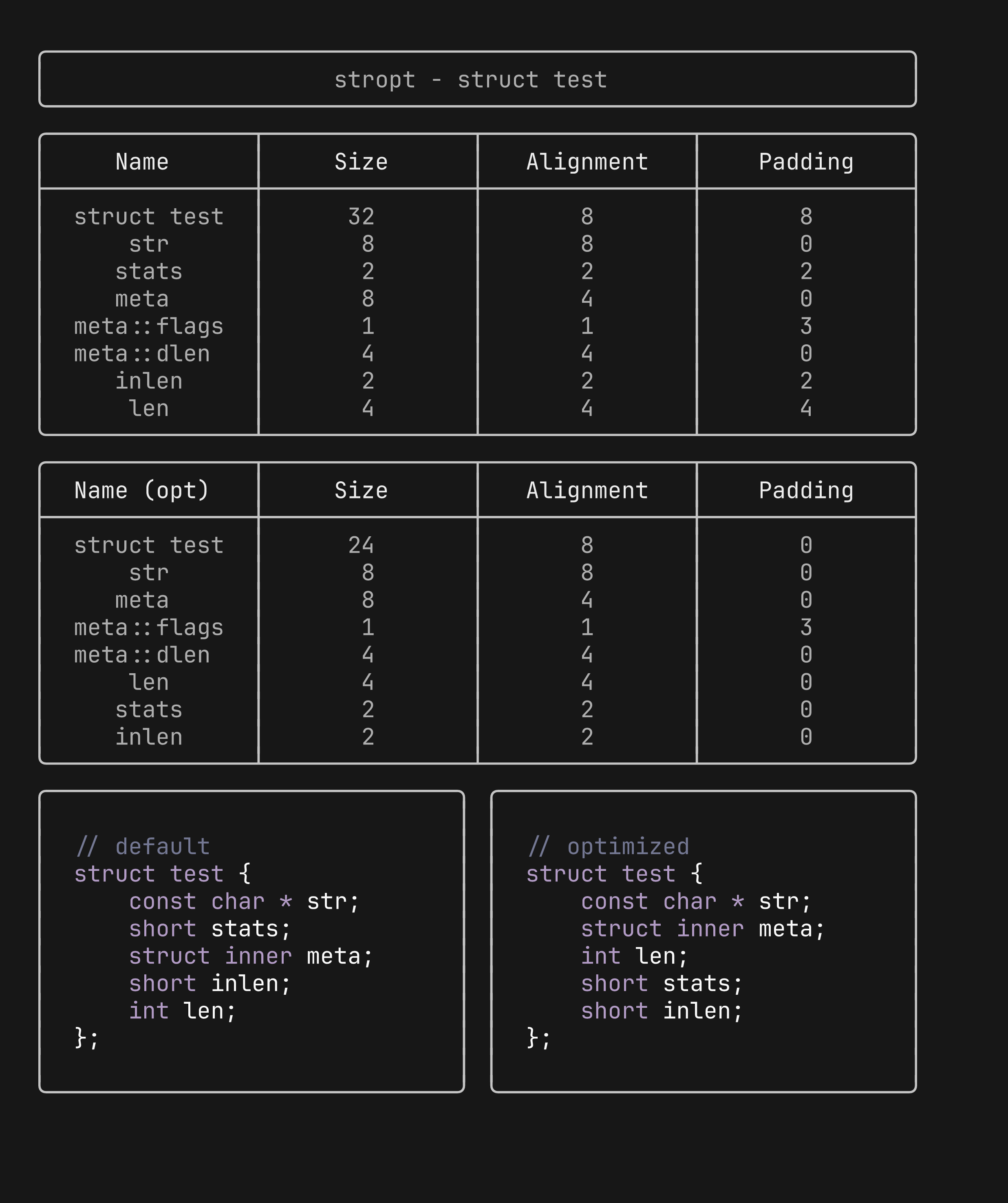Click the closing "};" of the default struct

[86, 1038]
